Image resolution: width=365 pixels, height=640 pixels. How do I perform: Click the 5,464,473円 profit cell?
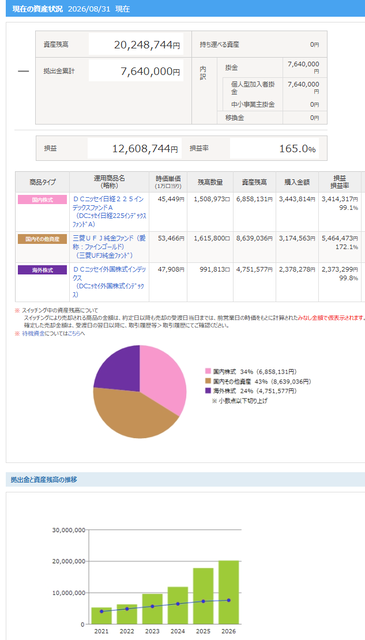(340, 238)
